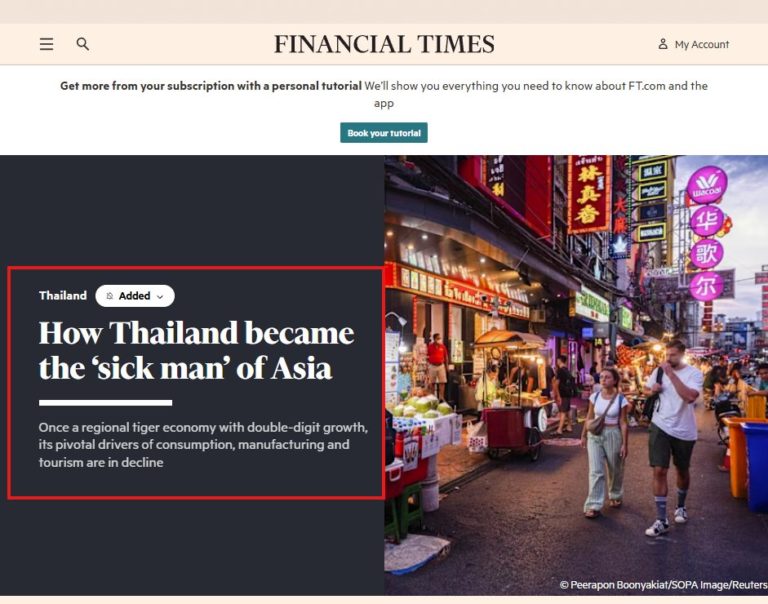Image resolution: width=768 pixels, height=604 pixels.
Task: Open the Thailand topic link
Action: (x=63, y=295)
